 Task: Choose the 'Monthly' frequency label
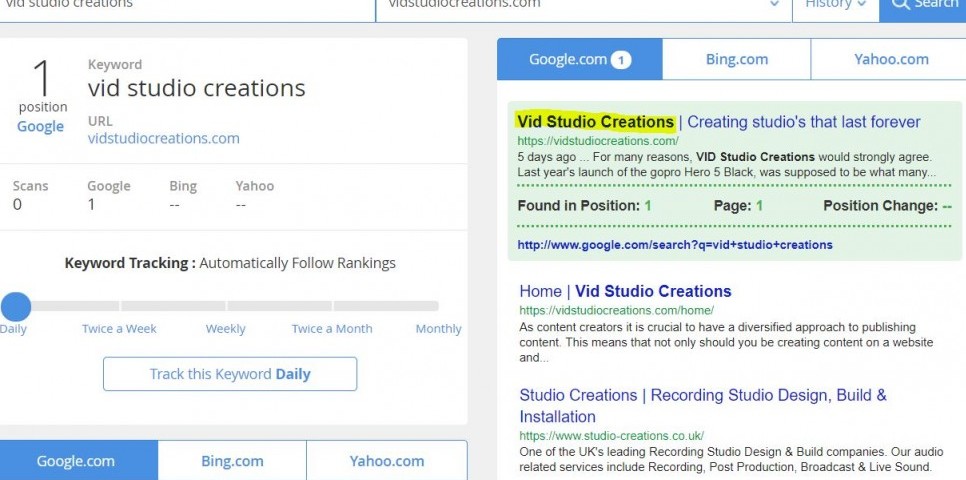click(438, 328)
